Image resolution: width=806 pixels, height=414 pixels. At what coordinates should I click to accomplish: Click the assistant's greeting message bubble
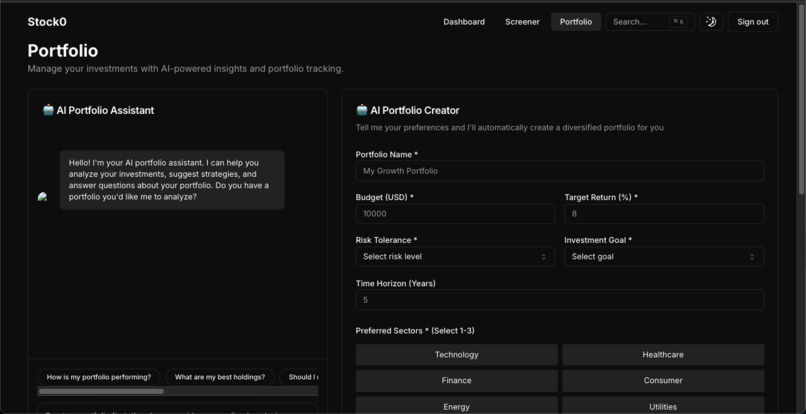click(172, 179)
